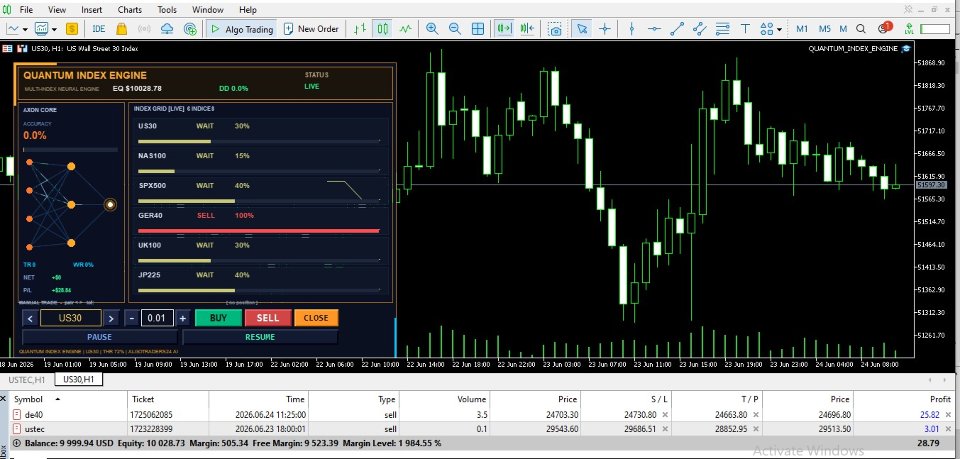Open the Market Watch dollar icon
This screenshot has height=459, width=960.
[x=72, y=28]
